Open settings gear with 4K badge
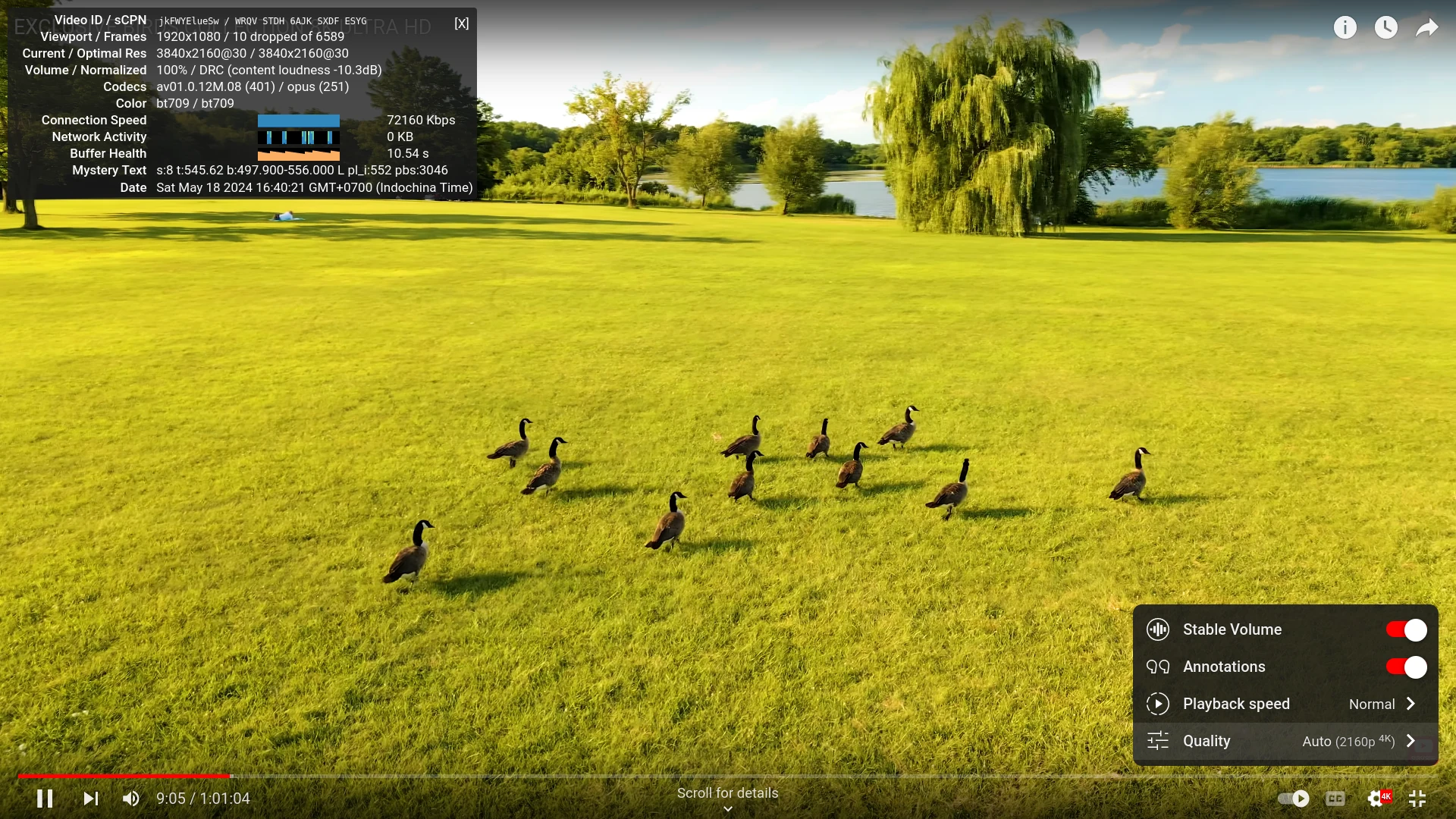Image resolution: width=1456 pixels, height=819 pixels. pyautogui.click(x=1379, y=799)
